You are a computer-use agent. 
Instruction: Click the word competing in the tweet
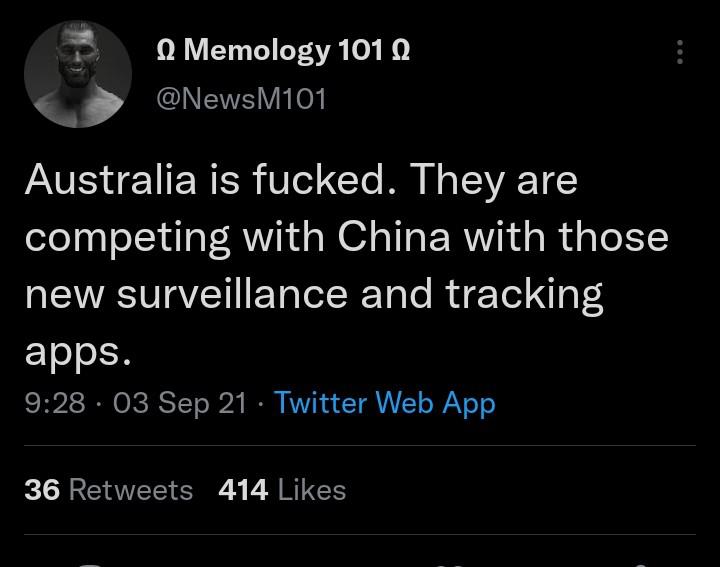pyautogui.click(x=125, y=239)
